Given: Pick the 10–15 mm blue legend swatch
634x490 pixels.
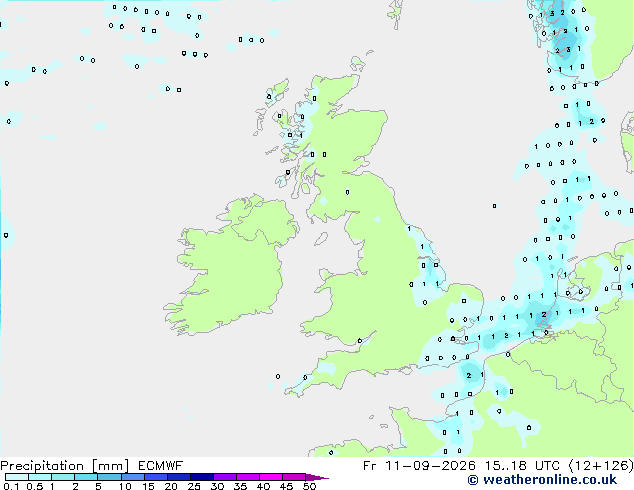Looking at the screenshot, I should (x=133, y=477).
